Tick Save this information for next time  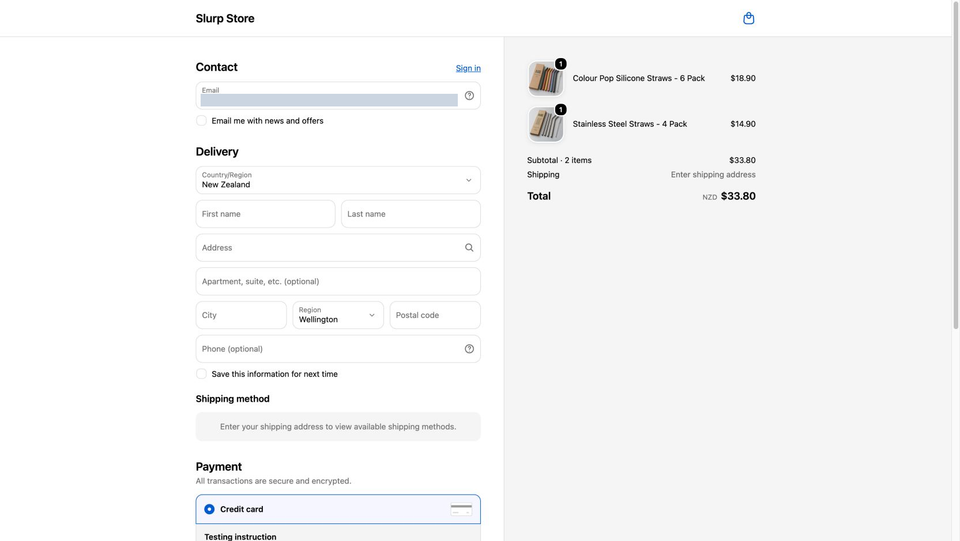tap(201, 374)
